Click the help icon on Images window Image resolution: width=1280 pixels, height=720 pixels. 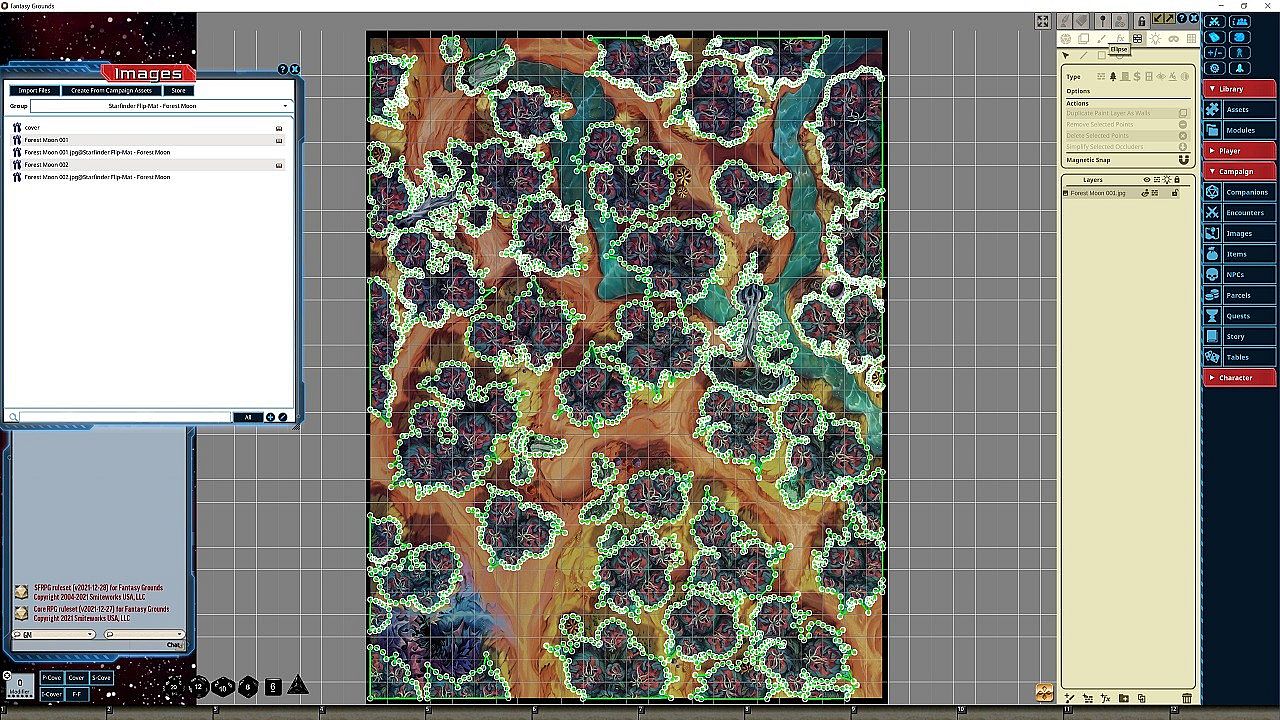[283, 70]
